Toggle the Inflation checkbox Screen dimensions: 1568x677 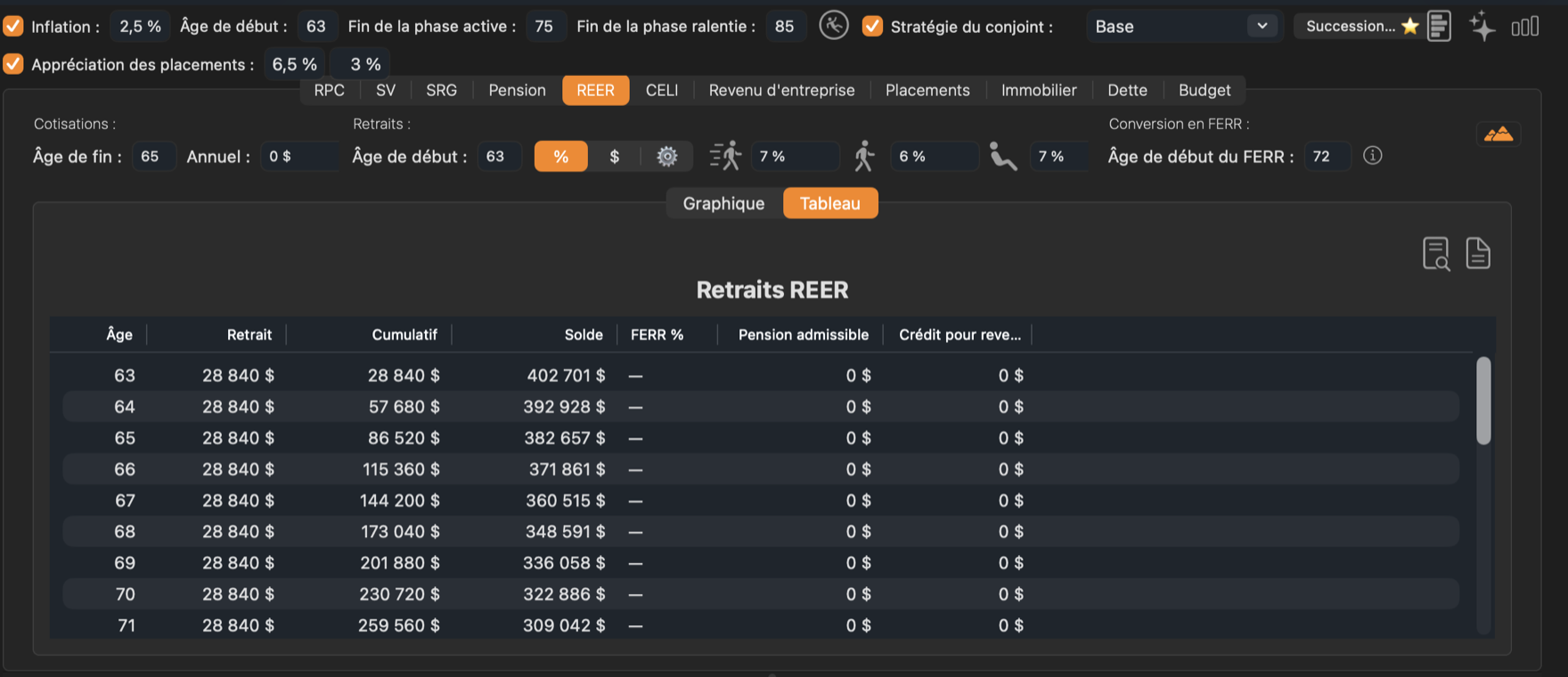point(13,26)
